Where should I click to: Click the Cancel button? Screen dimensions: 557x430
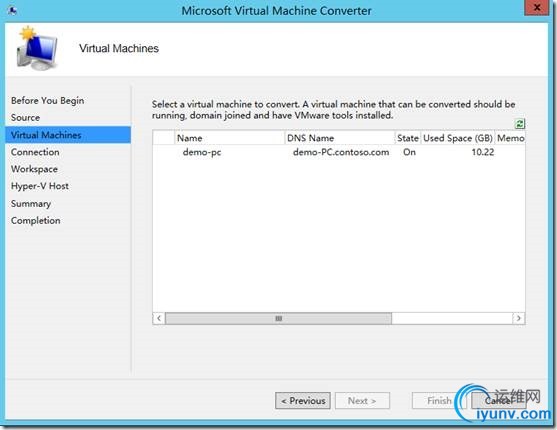[x=499, y=401]
